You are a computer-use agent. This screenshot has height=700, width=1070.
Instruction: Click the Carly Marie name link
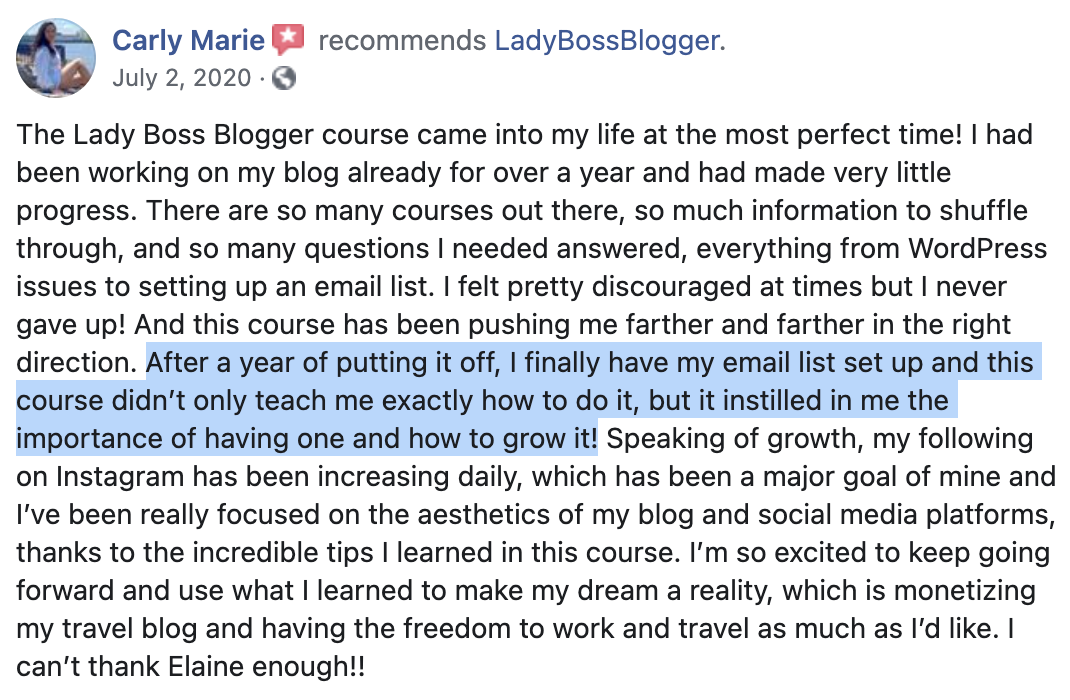pos(188,40)
